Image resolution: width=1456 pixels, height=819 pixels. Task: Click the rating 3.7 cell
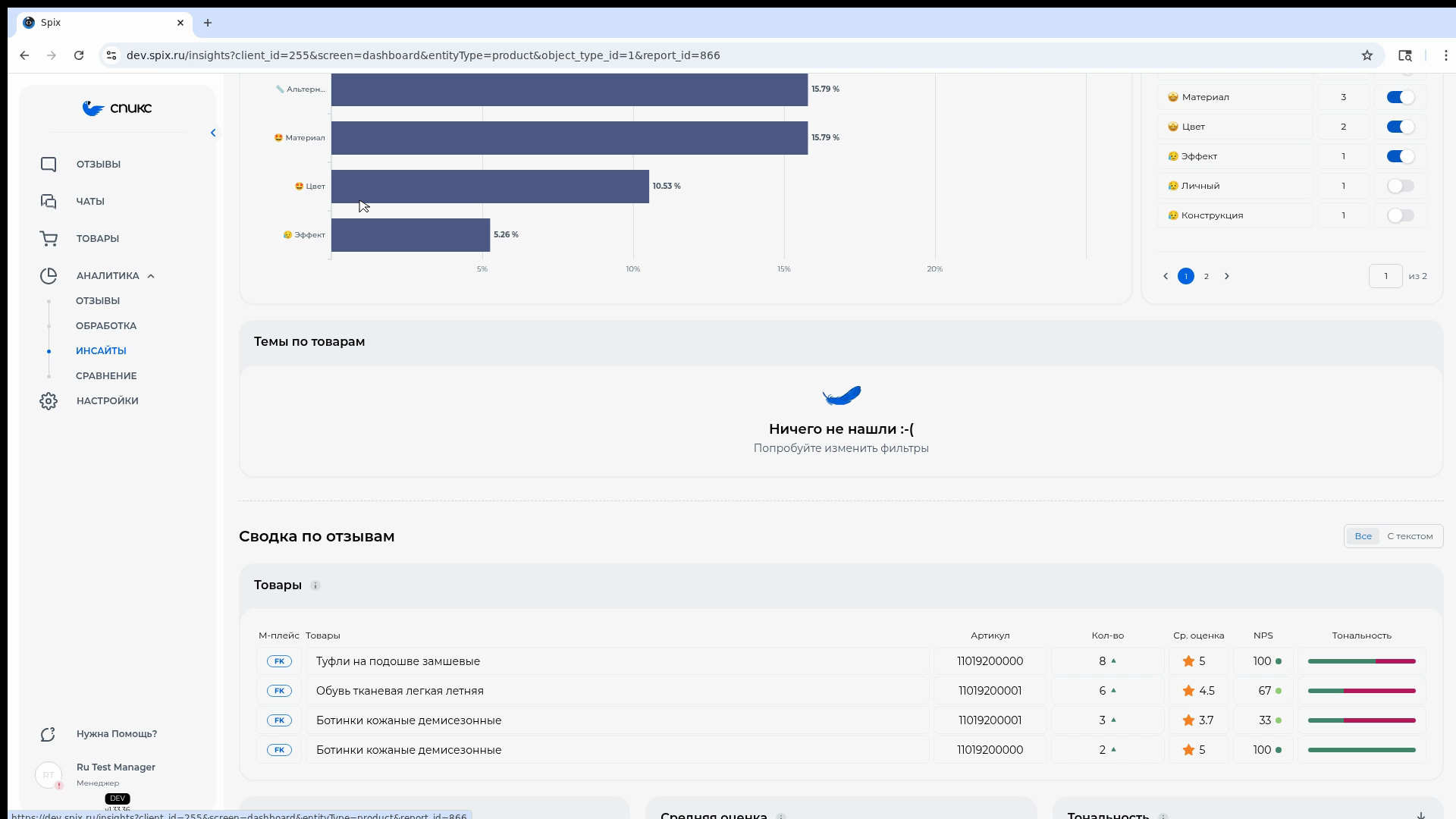[x=1199, y=720]
